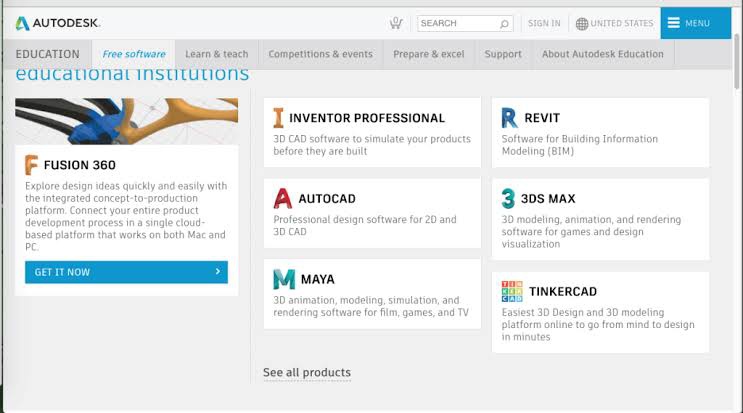Open the MENU button
Image resolution: width=743 pixels, height=413 pixels.
click(696, 23)
